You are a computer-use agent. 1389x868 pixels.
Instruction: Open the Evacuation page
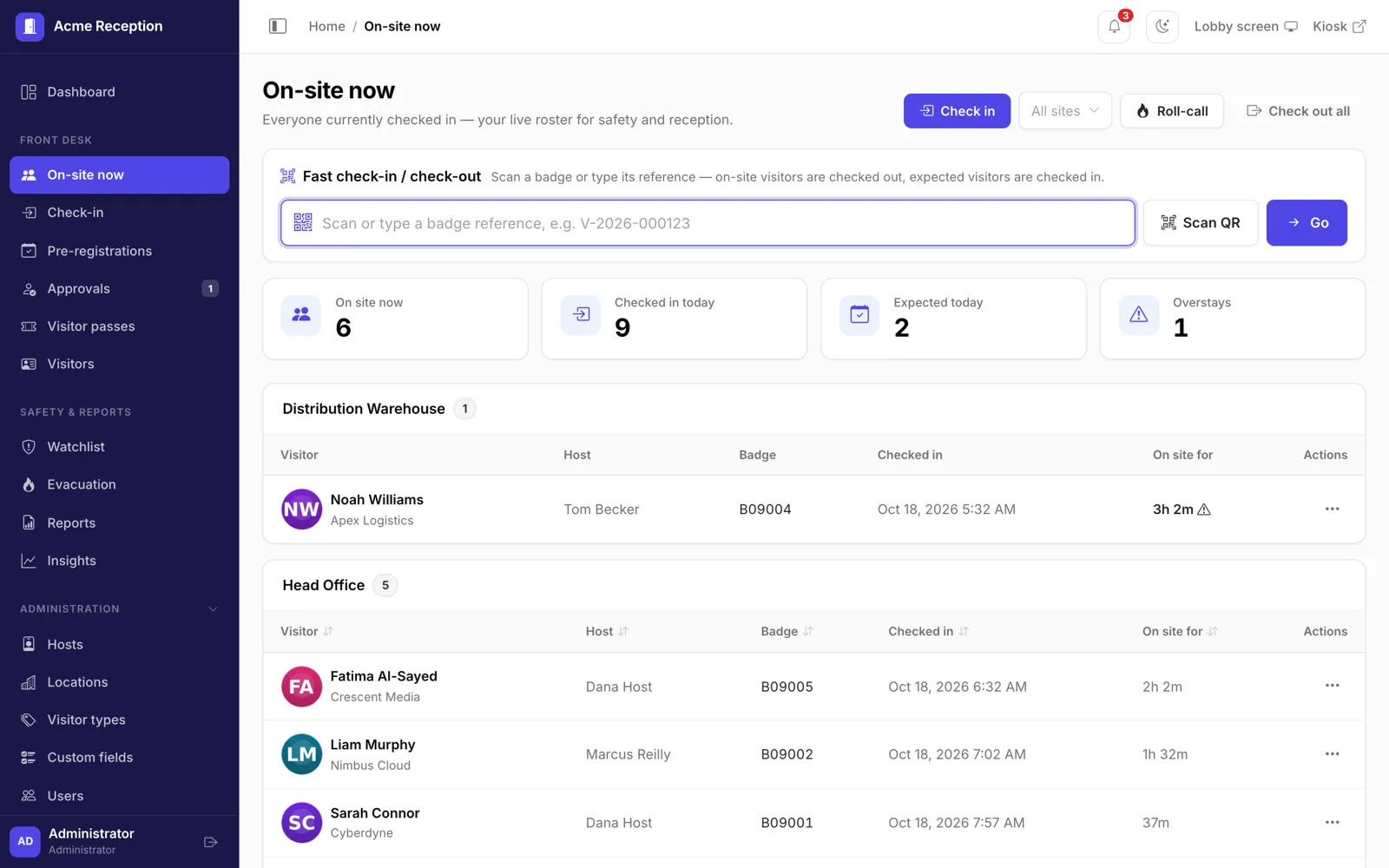(x=120, y=484)
